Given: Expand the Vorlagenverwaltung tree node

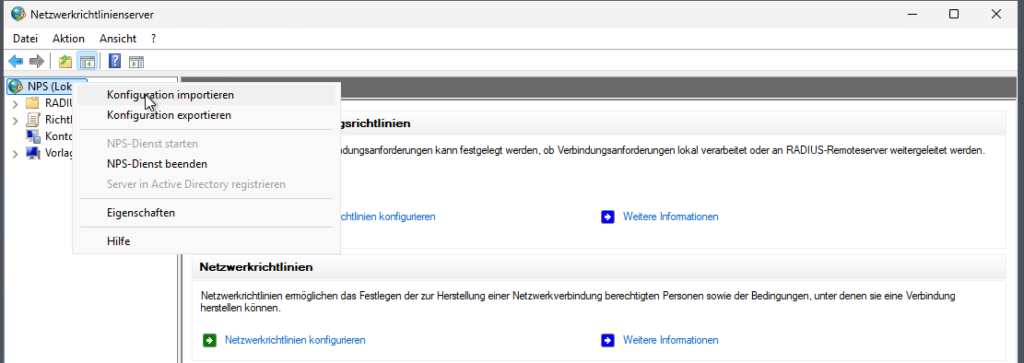Looking at the screenshot, I should [15, 153].
